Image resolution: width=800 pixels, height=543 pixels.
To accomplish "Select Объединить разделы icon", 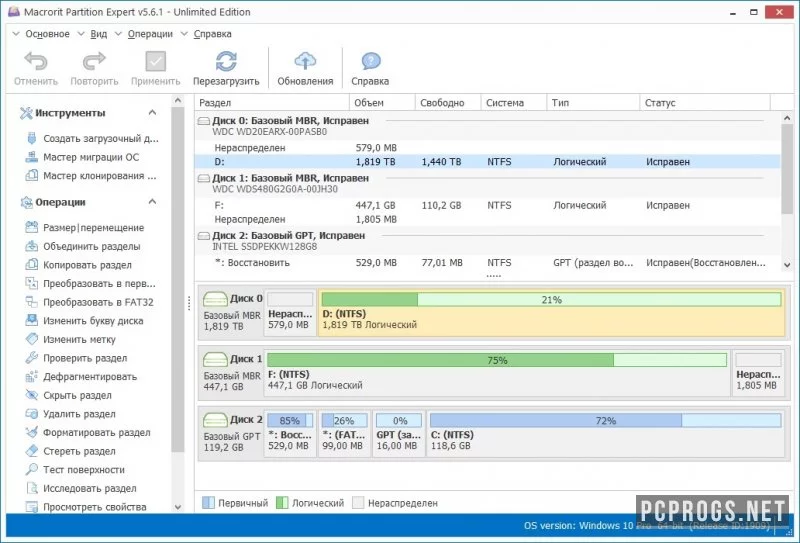I will pyautogui.click(x=32, y=246).
